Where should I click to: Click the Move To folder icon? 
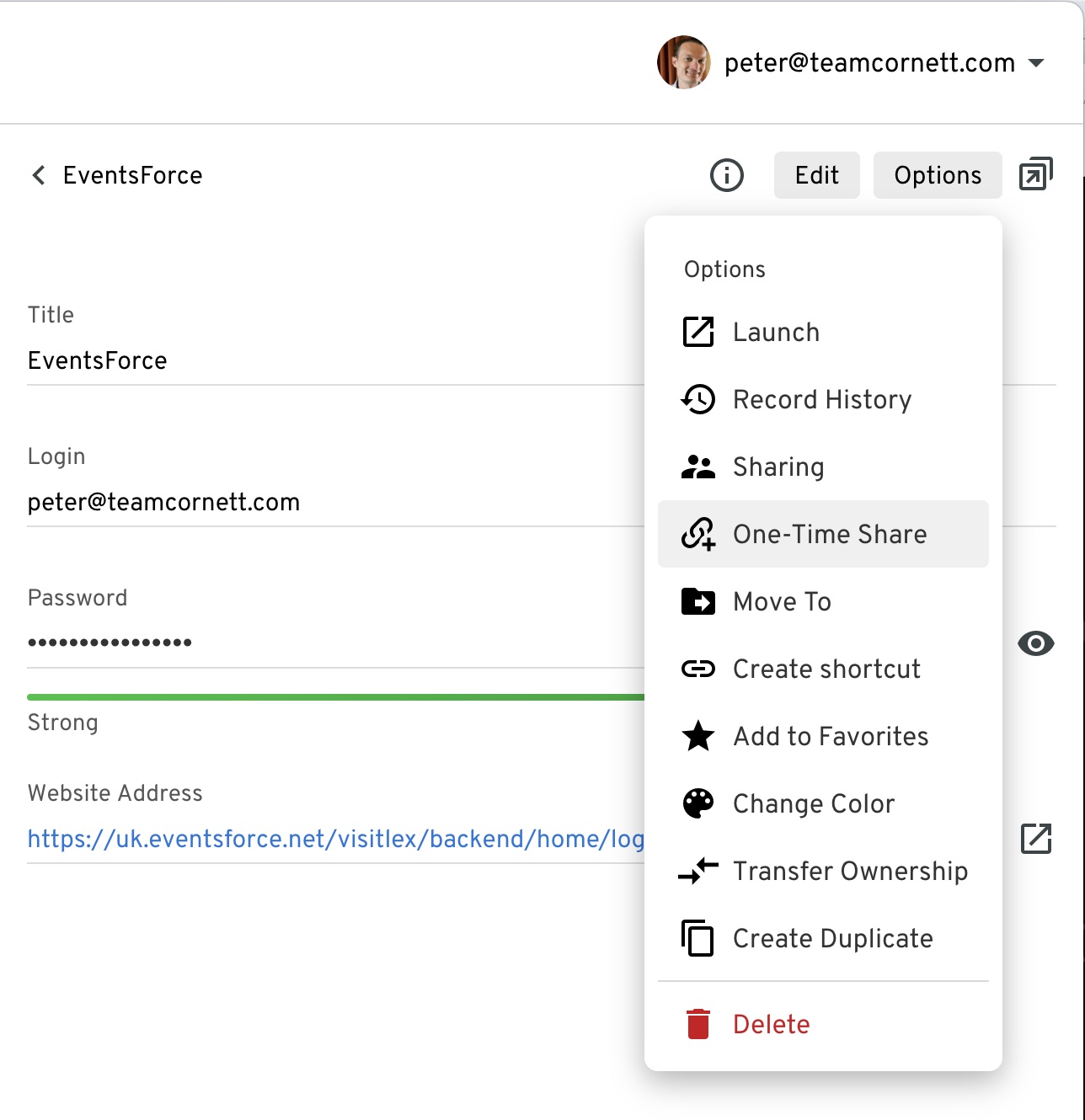click(698, 601)
